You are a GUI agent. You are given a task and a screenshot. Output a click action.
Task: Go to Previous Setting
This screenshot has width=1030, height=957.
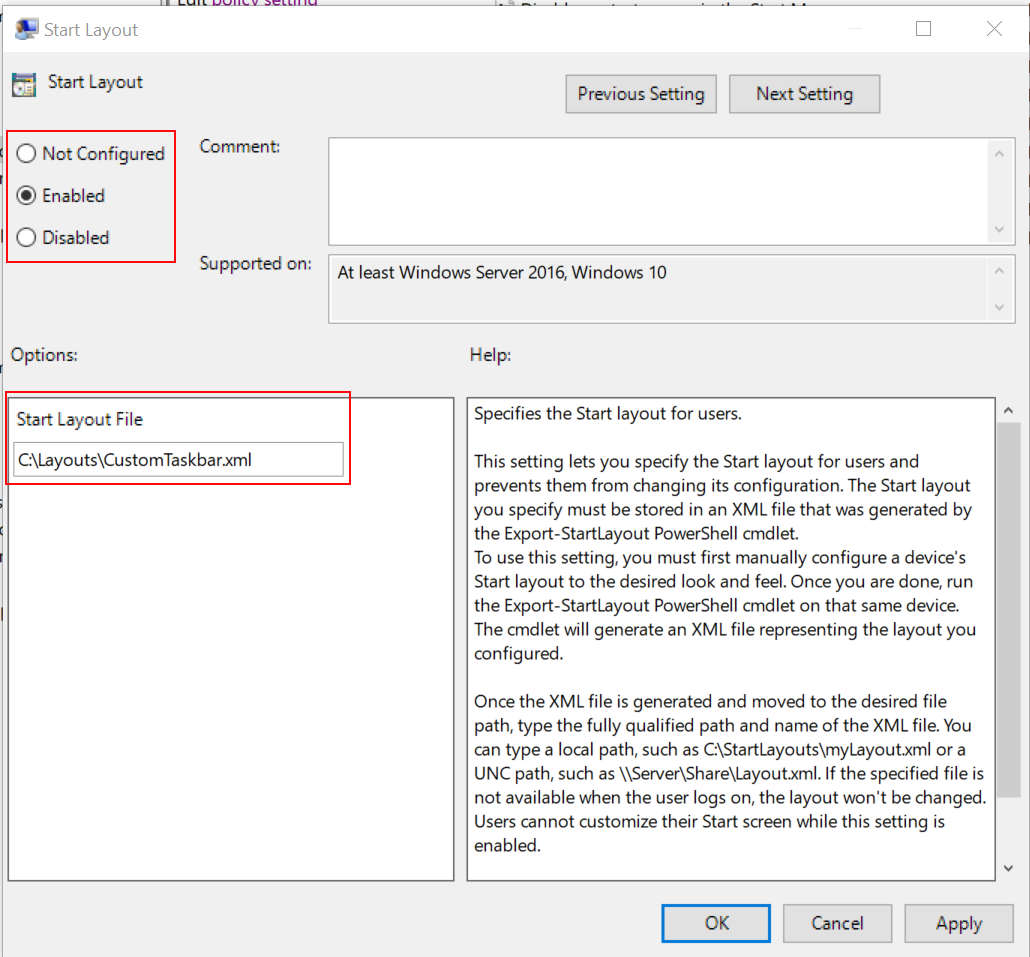(x=641, y=94)
